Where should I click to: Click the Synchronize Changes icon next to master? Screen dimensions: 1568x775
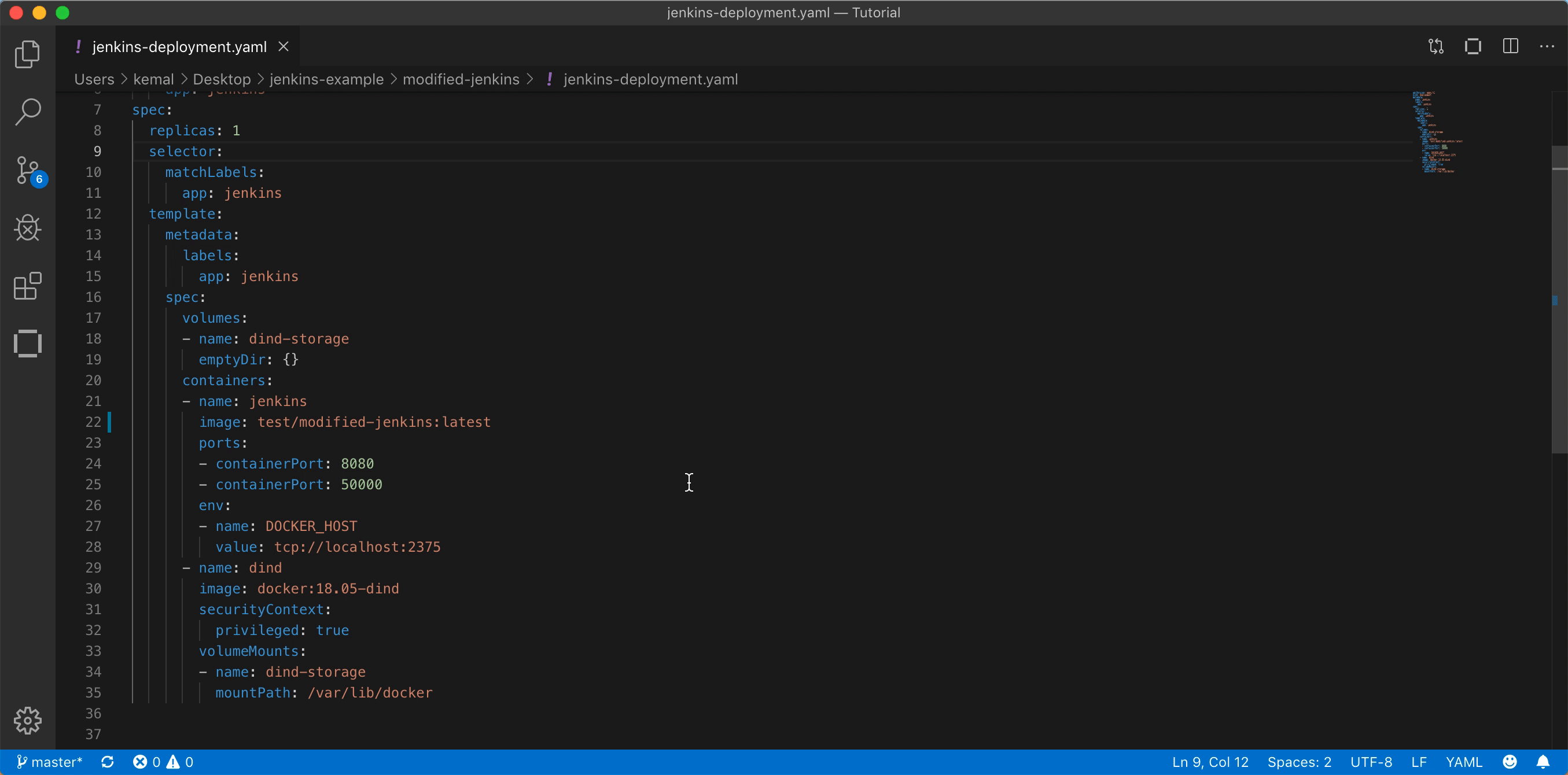tap(108, 762)
